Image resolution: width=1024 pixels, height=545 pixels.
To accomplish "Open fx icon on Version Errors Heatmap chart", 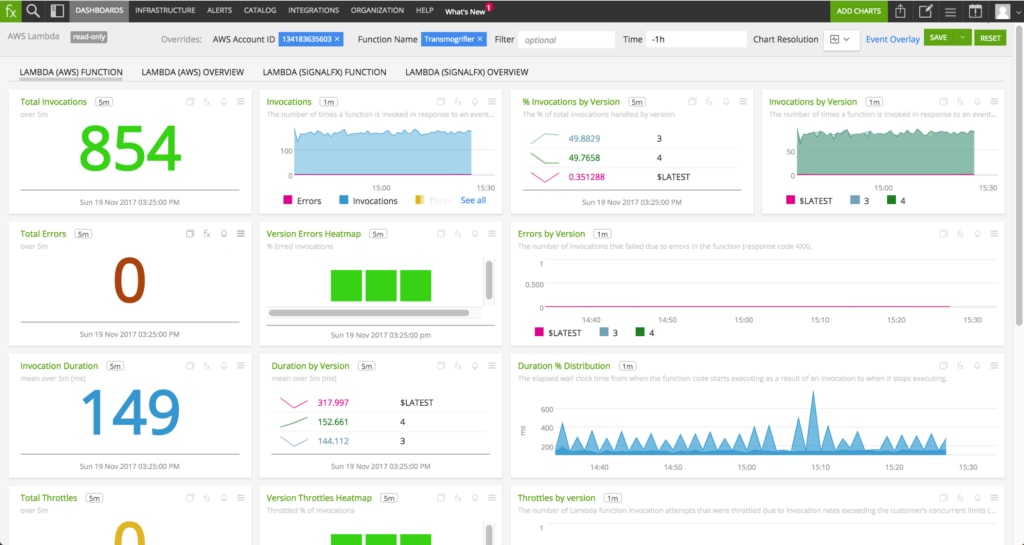I will tap(458, 234).
